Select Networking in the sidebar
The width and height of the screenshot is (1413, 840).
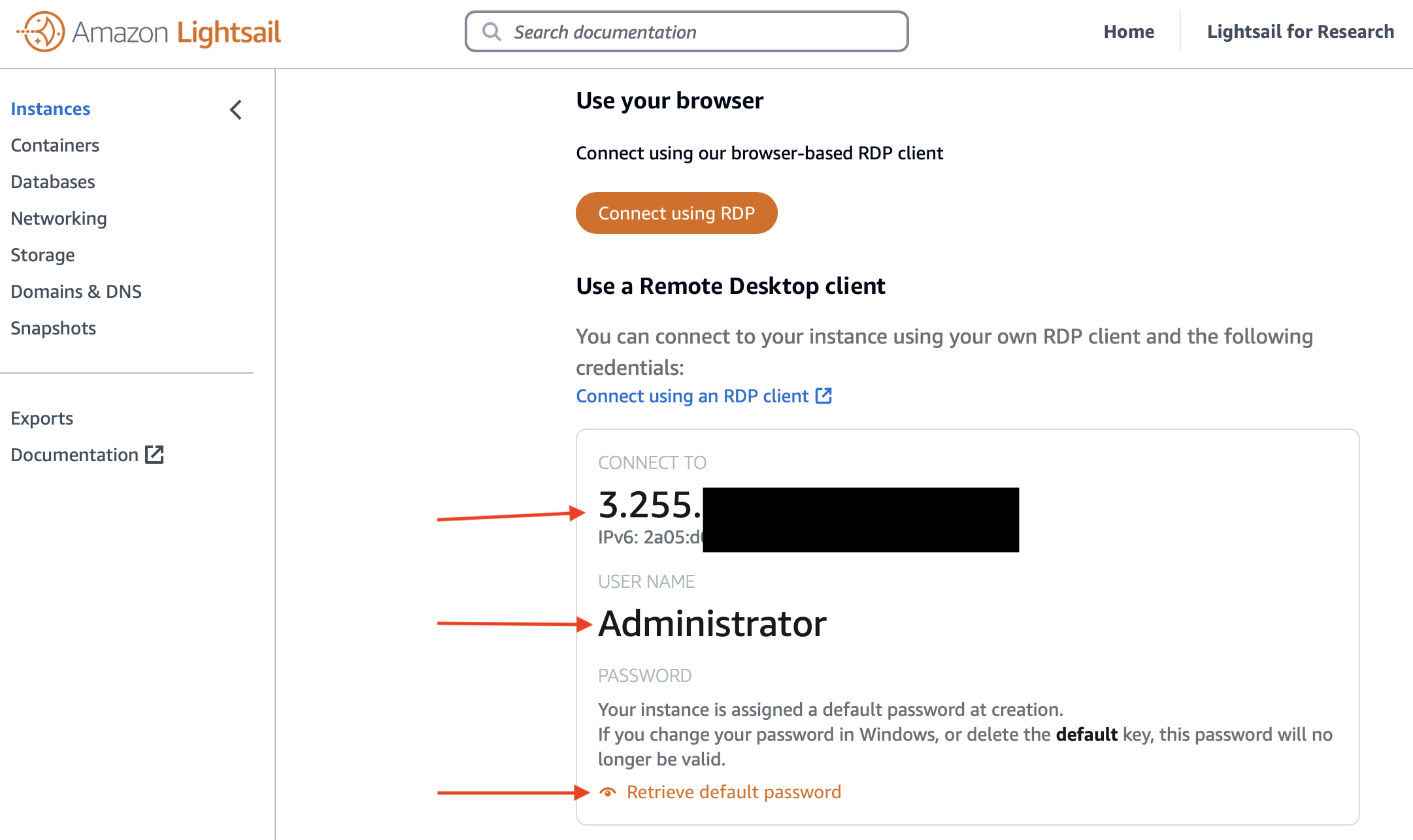point(59,218)
